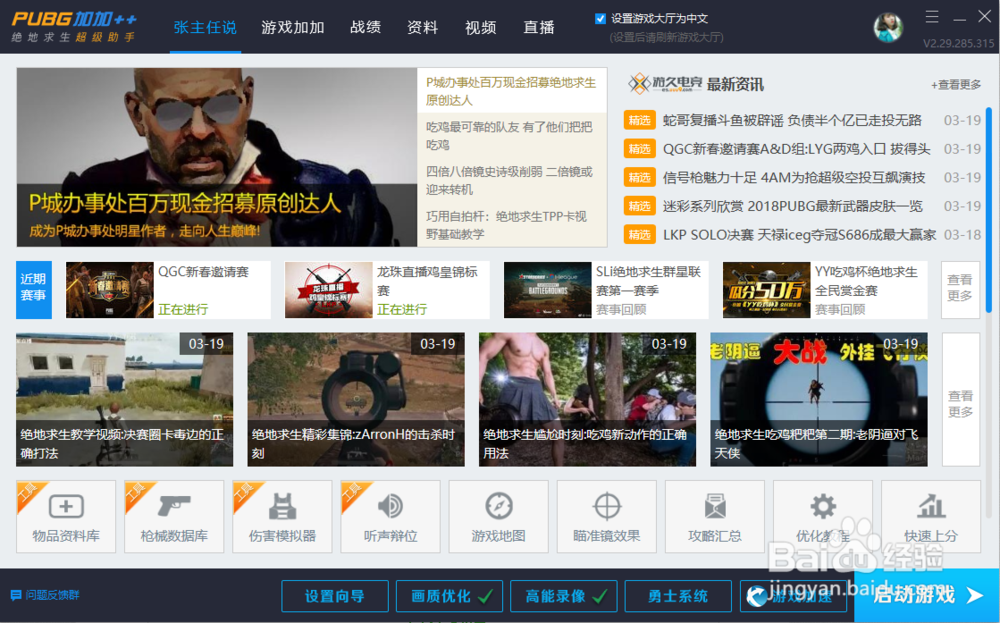Click the 启动游戏 launch button
Screen dimensions: 1000x623
927,596
